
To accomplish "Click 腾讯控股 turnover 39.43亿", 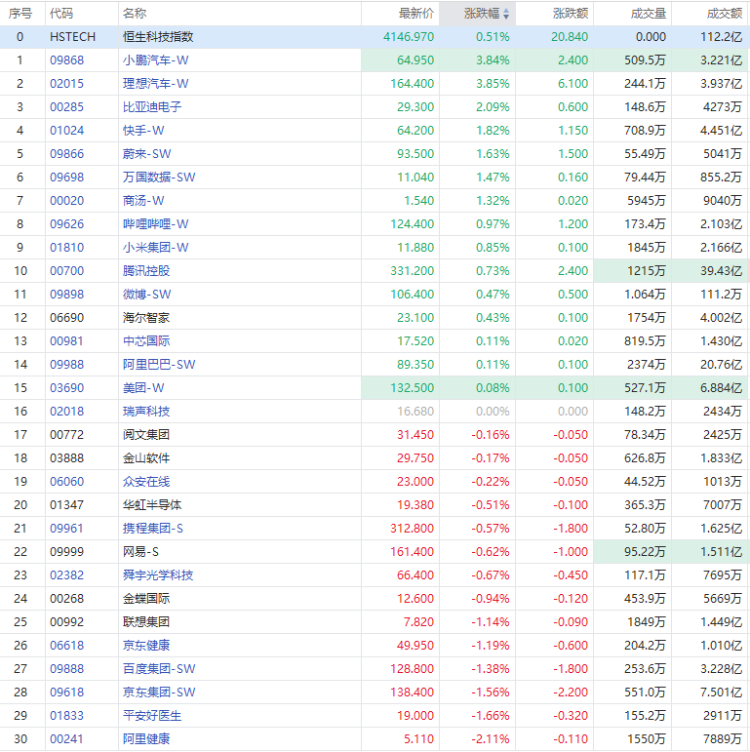I will [x=721, y=271].
